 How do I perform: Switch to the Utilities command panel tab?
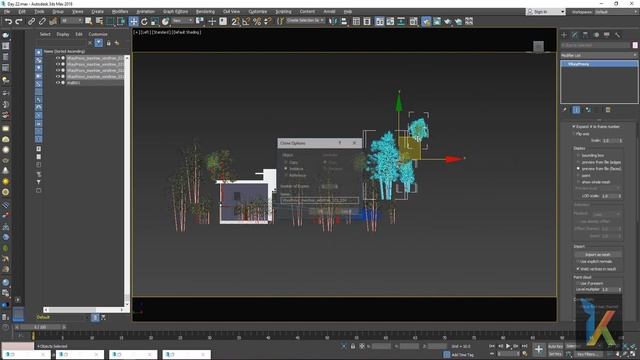coord(617,35)
